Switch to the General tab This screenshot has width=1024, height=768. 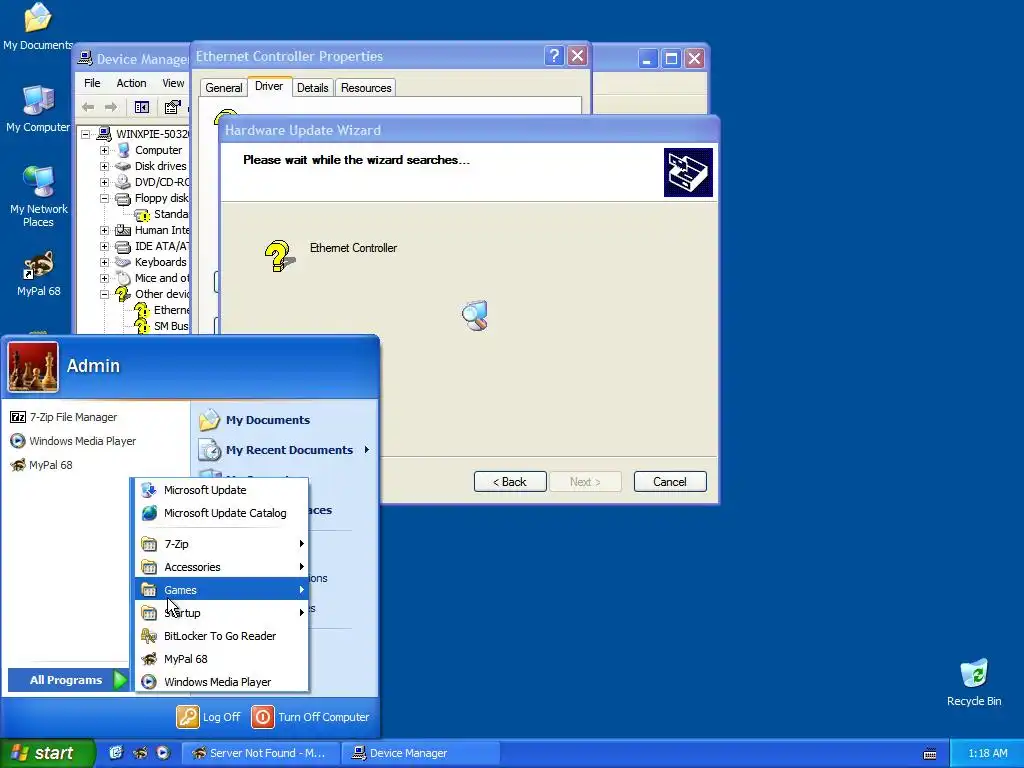(x=223, y=88)
